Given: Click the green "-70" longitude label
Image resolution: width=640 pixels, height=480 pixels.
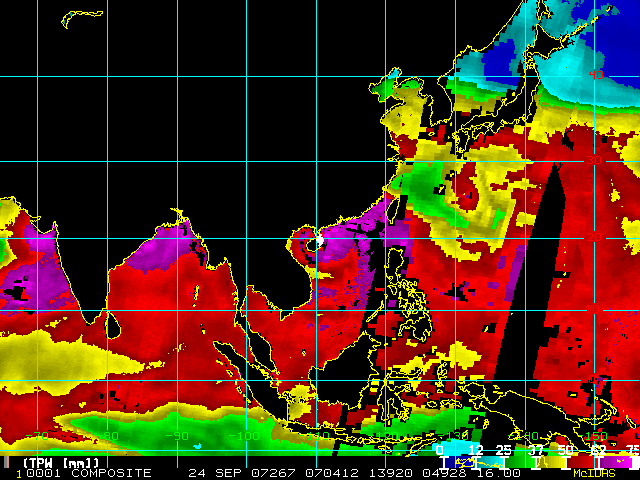Looking at the screenshot, I should [37, 436].
